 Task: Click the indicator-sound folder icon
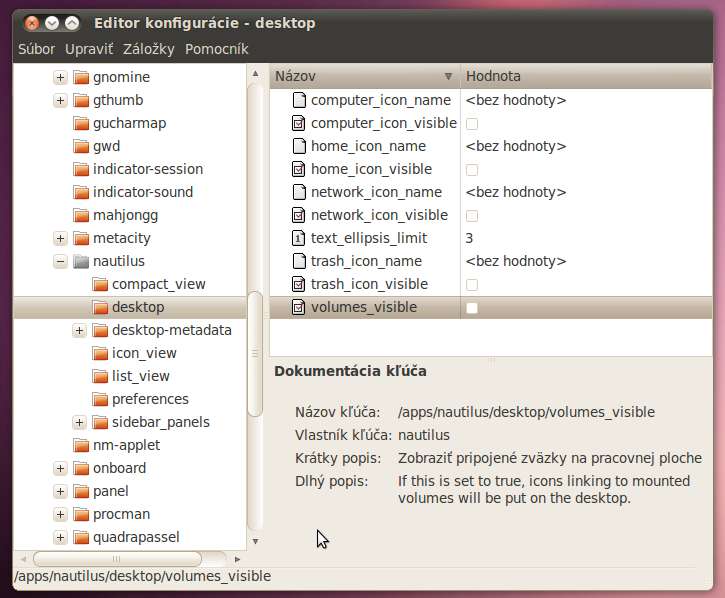81,192
